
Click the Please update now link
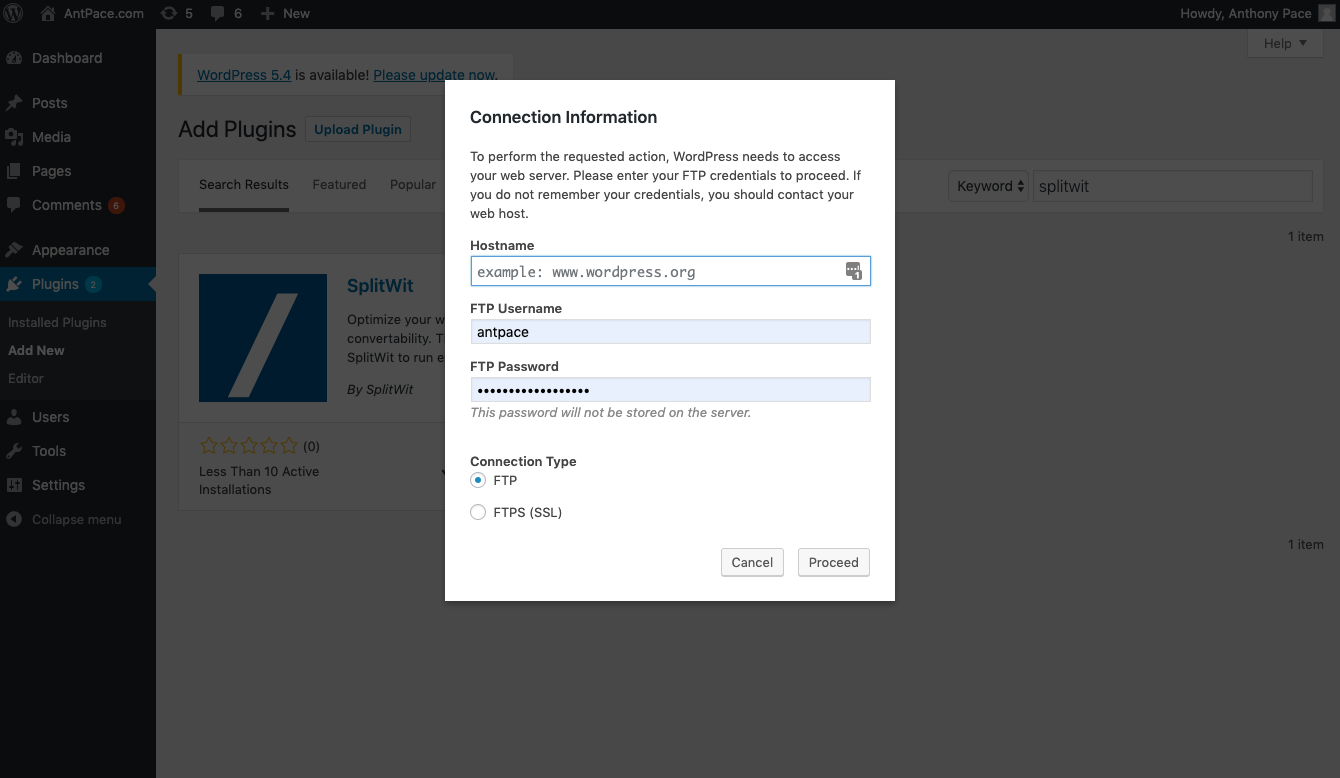coord(435,75)
